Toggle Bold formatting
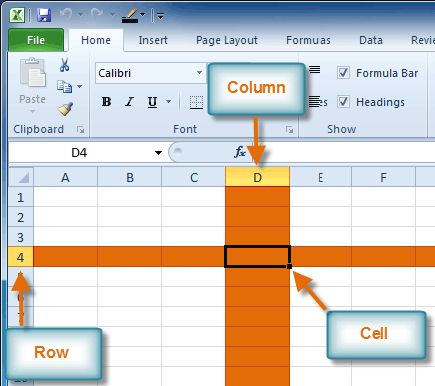Image resolution: width=435 pixels, height=386 pixels. click(x=106, y=102)
